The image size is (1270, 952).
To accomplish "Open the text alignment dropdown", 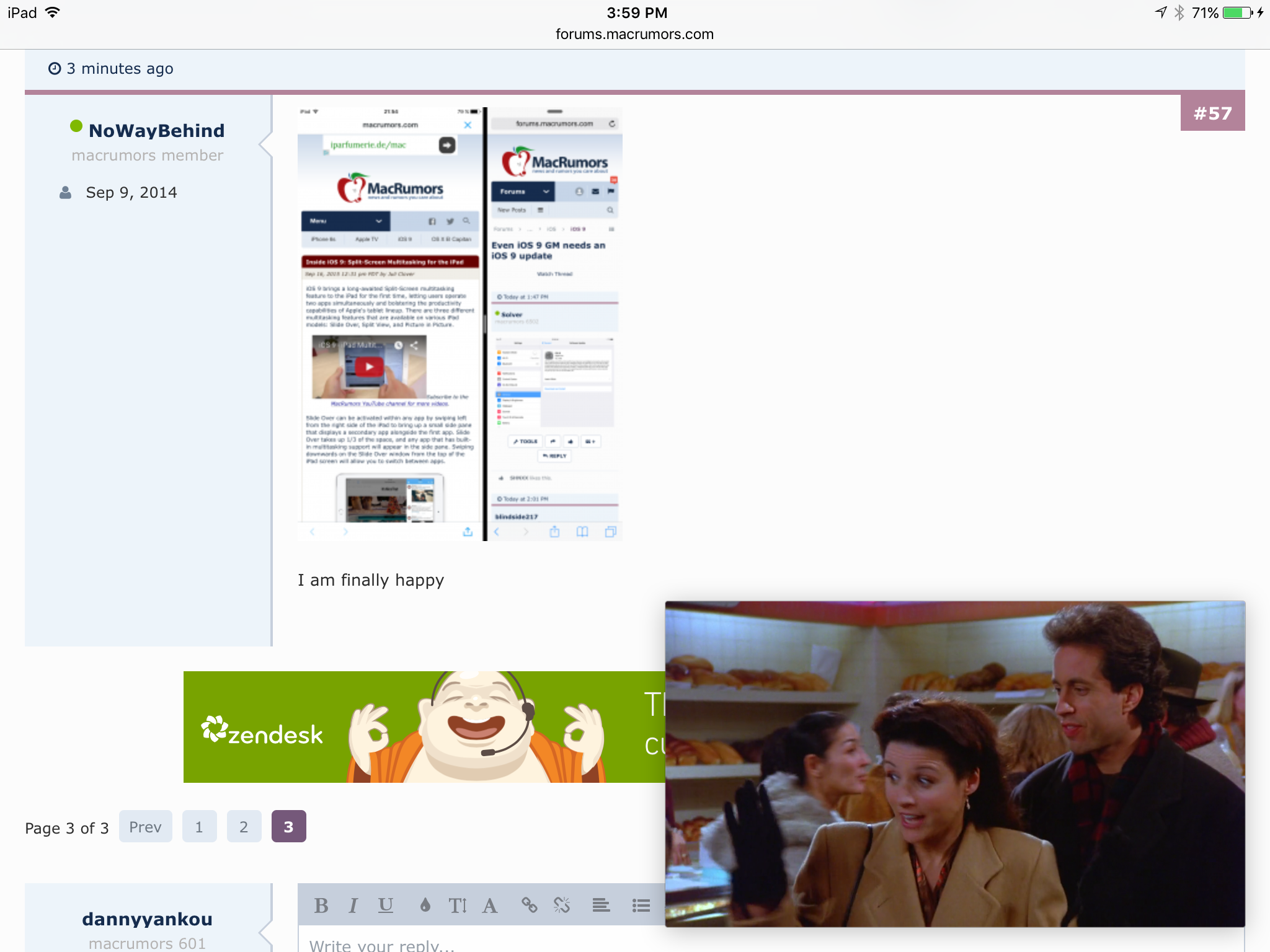I will point(601,906).
